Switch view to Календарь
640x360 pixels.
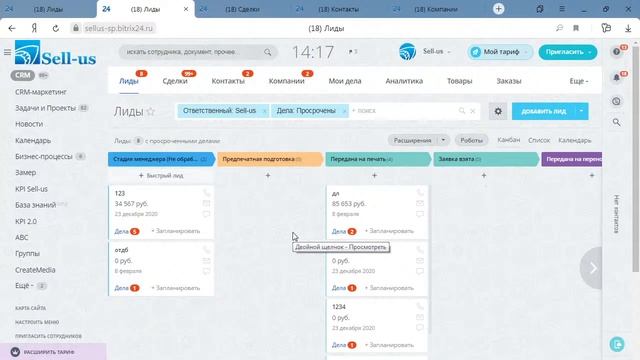click(x=575, y=140)
